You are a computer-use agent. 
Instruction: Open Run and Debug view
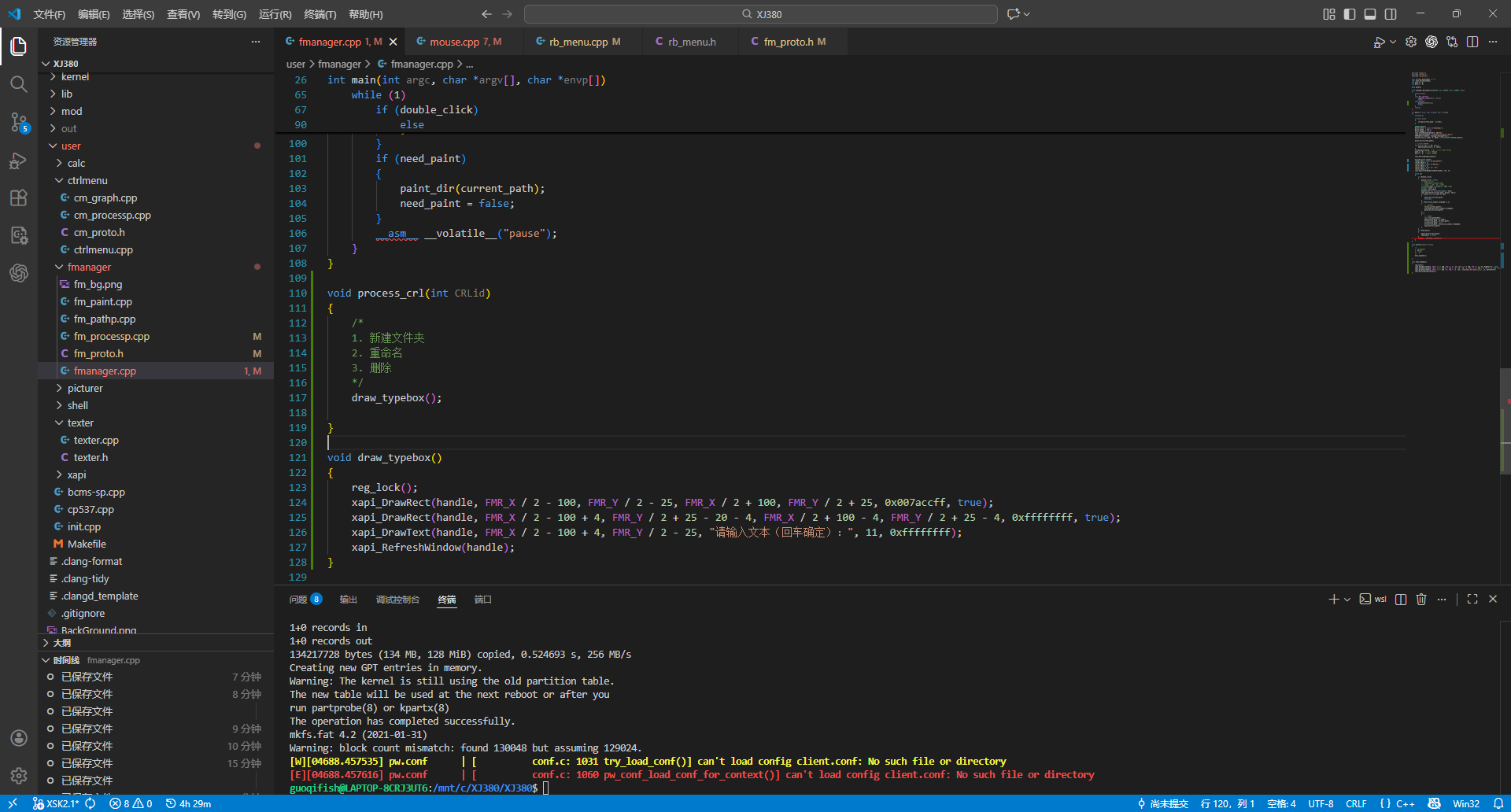coord(19,161)
